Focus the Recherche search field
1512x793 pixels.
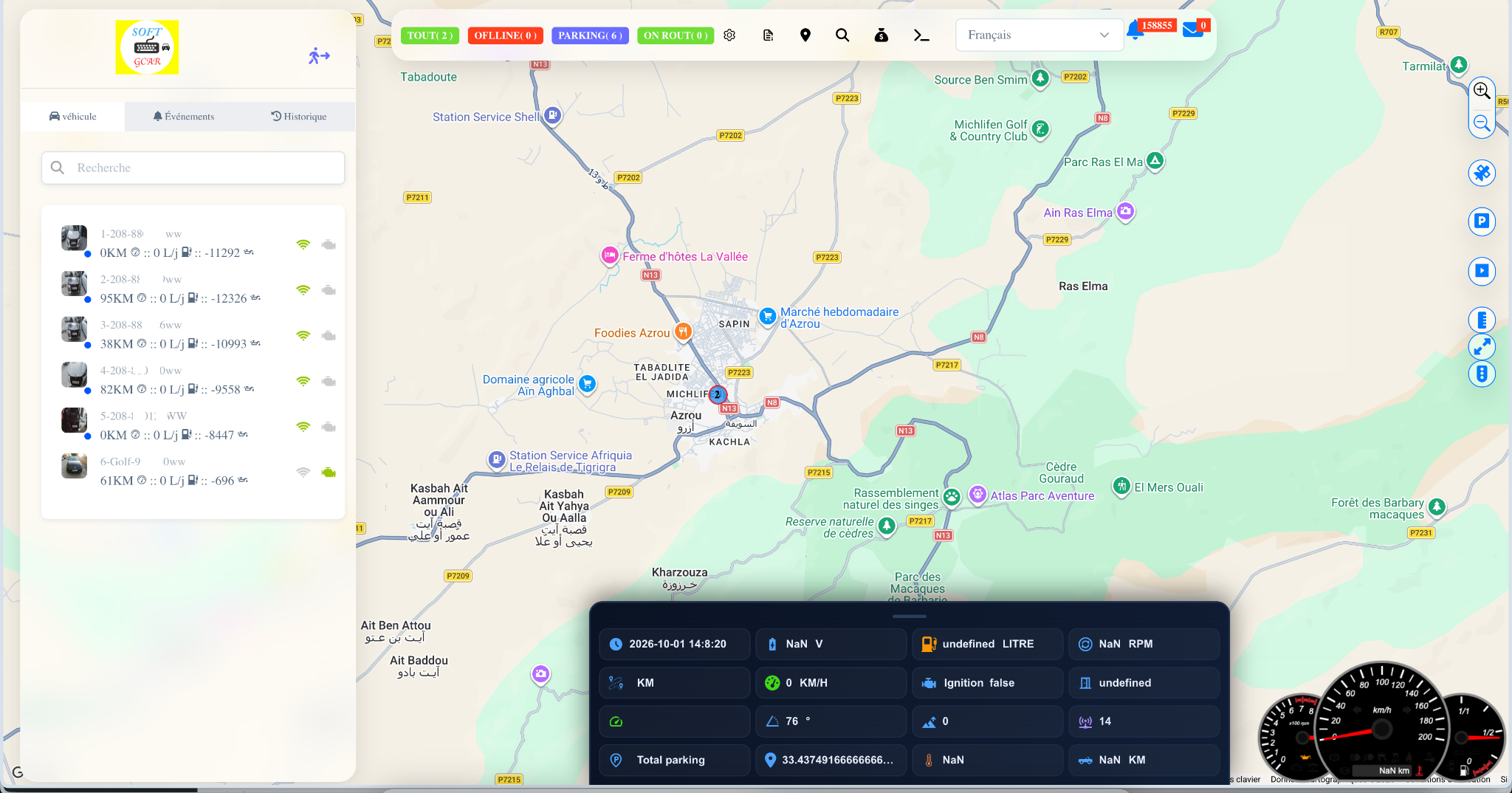pyautogui.click(x=193, y=168)
